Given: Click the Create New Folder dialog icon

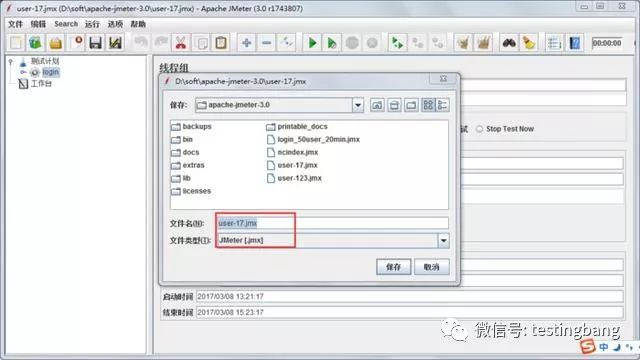Looking at the screenshot, I should (411, 105).
